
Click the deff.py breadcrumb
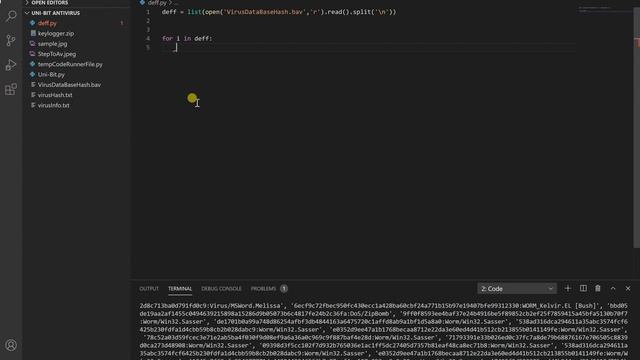click(x=157, y=2)
